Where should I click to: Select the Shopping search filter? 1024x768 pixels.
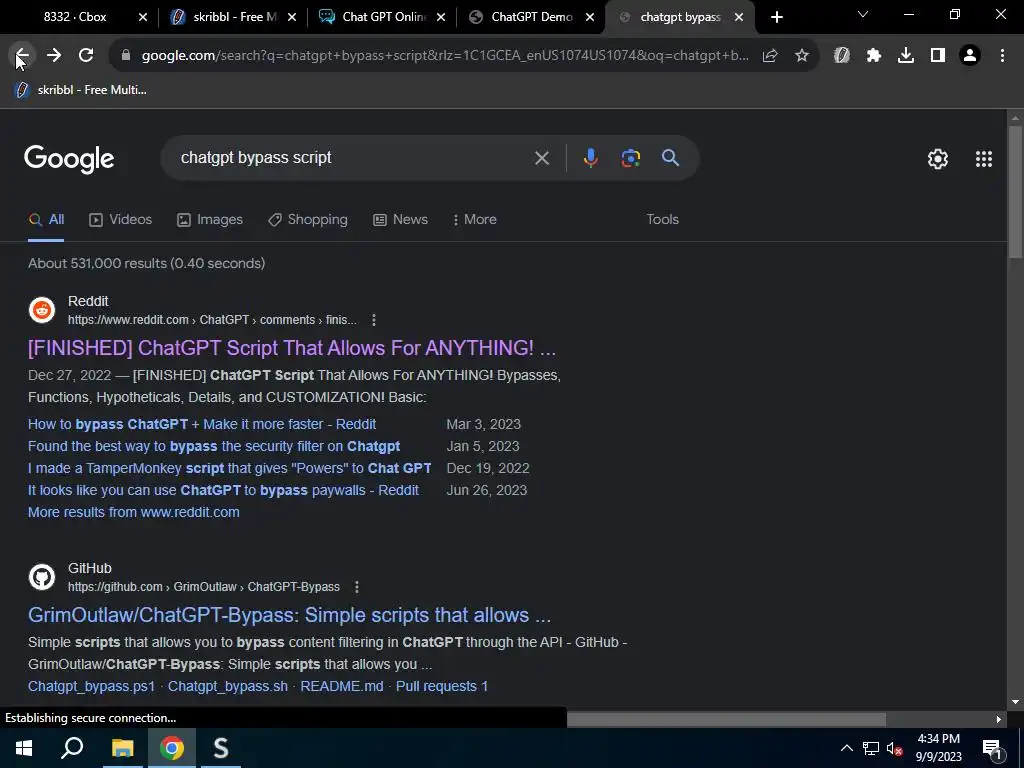[308, 219]
